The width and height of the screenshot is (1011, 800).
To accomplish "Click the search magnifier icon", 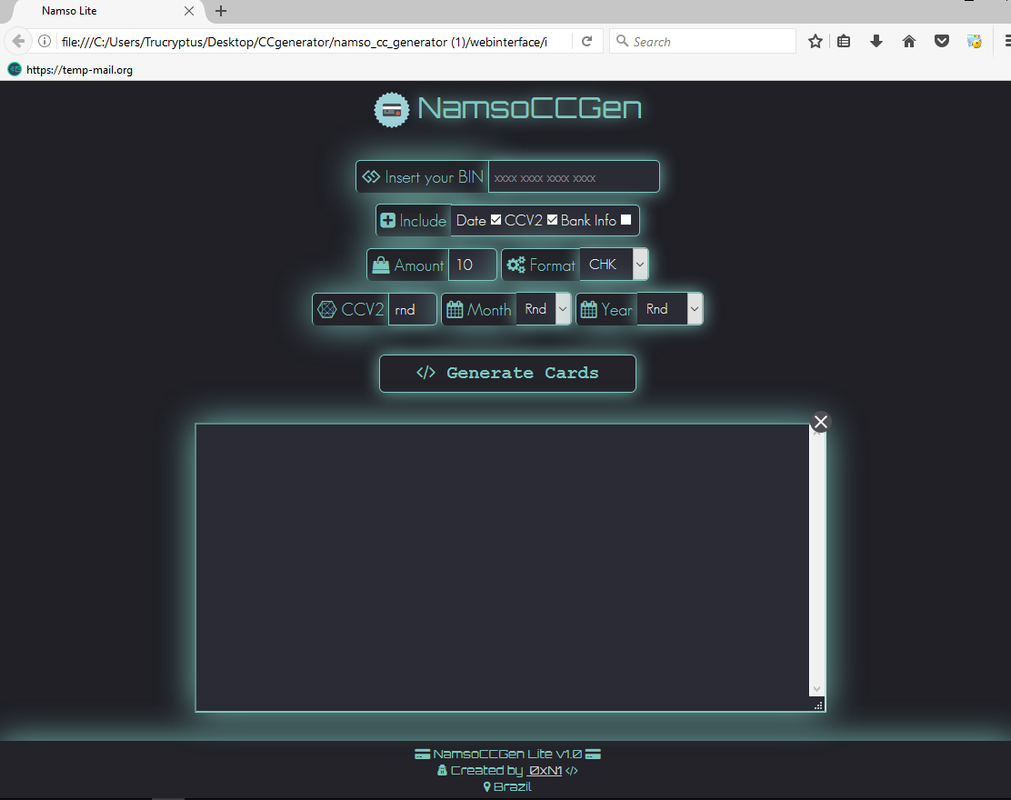I will coord(622,41).
